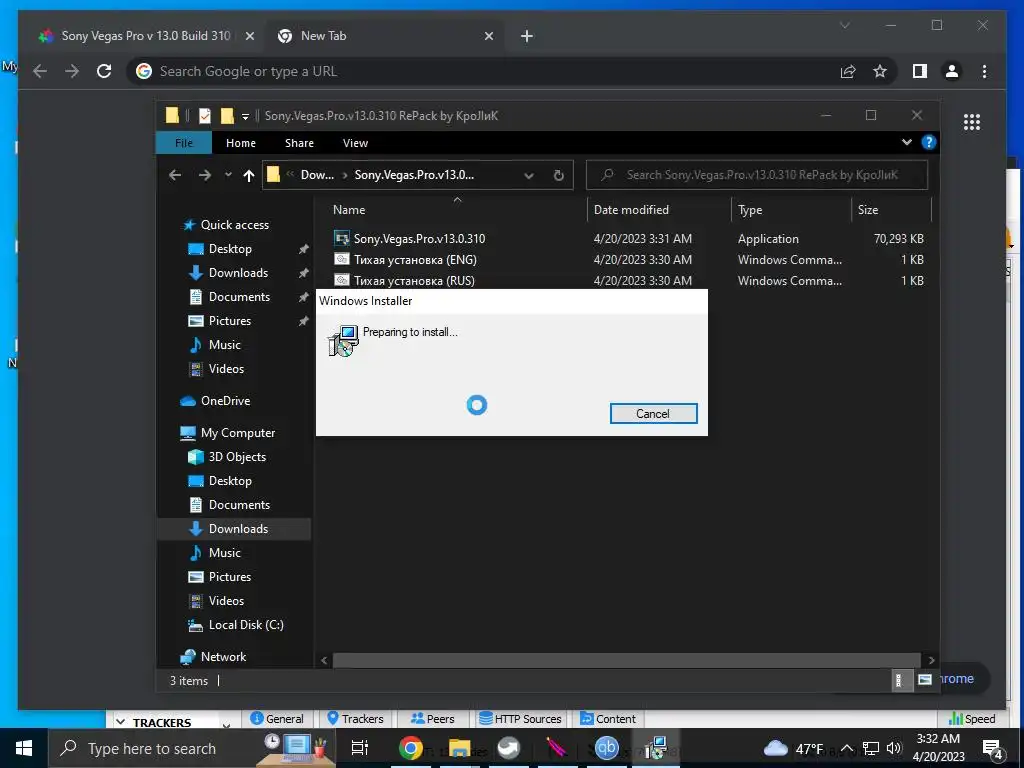1024x768 pixels.
Task: Sort files by Type column
Action: pyautogui.click(x=750, y=210)
